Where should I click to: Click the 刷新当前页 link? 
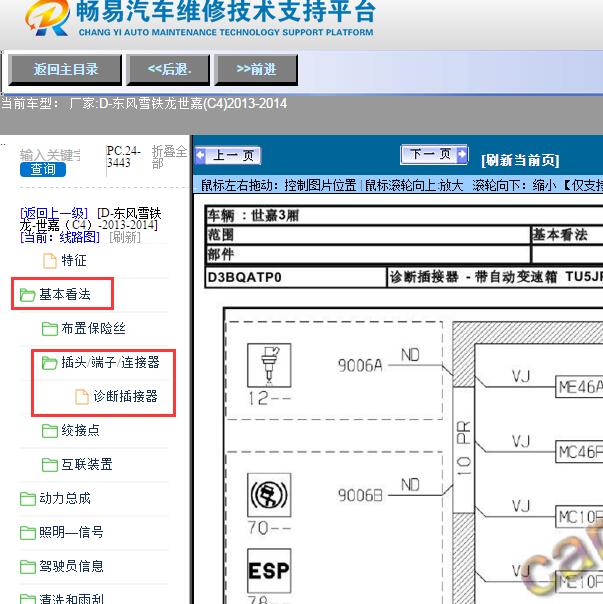(520, 160)
